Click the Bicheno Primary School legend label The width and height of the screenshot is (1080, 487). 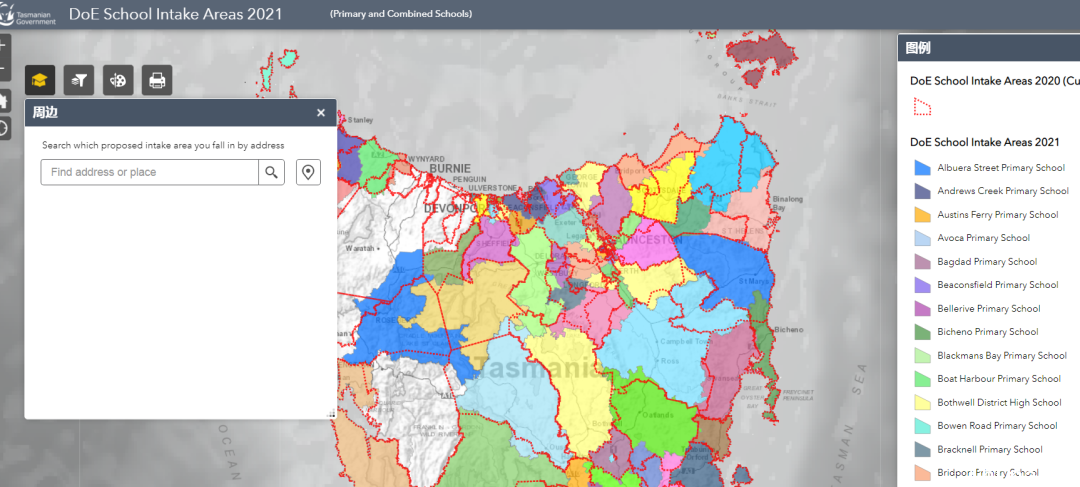pos(988,331)
